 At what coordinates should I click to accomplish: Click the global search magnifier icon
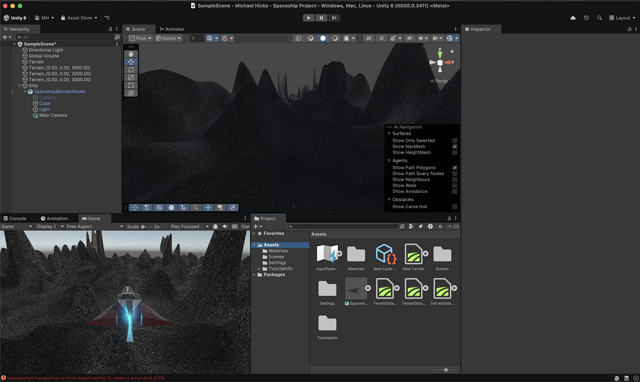pyautogui.click(x=599, y=18)
